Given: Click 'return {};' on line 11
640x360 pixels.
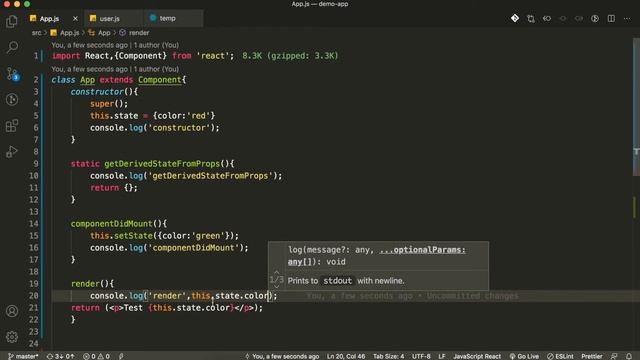Looking at the screenshot, I should [x=114, y=188].
